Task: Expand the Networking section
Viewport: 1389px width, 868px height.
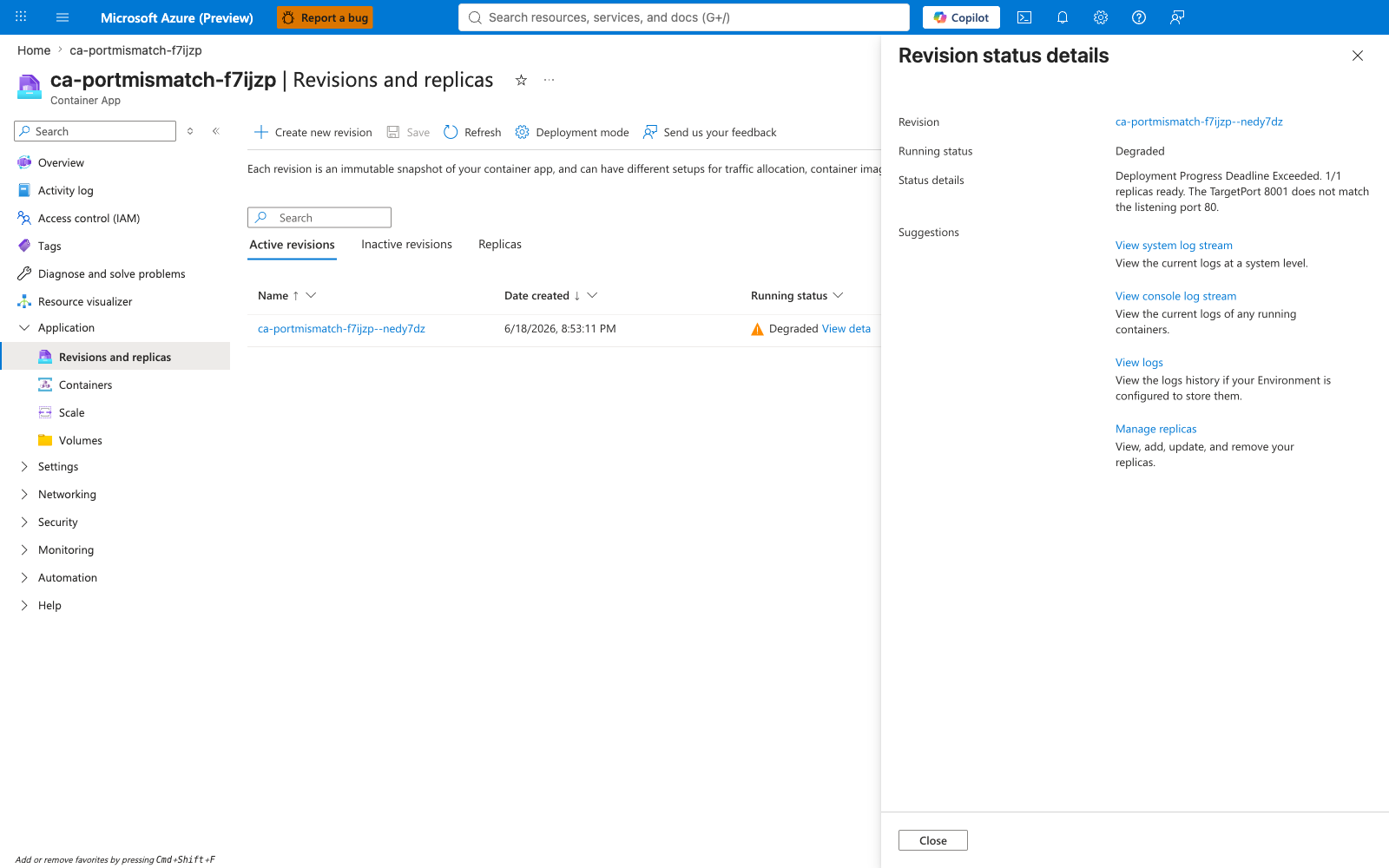Action: pos(24,494)
